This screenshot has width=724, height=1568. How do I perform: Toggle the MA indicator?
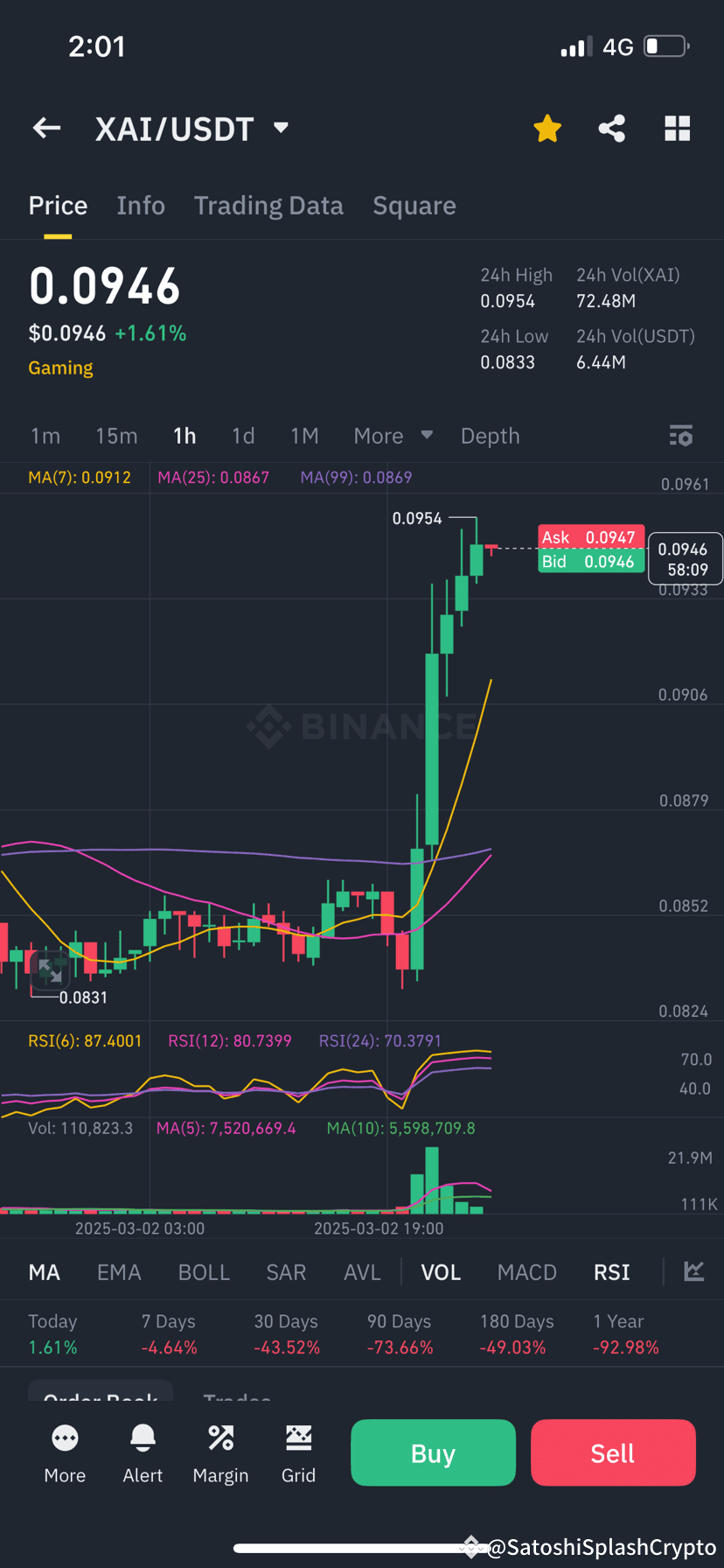point(45,1272)
